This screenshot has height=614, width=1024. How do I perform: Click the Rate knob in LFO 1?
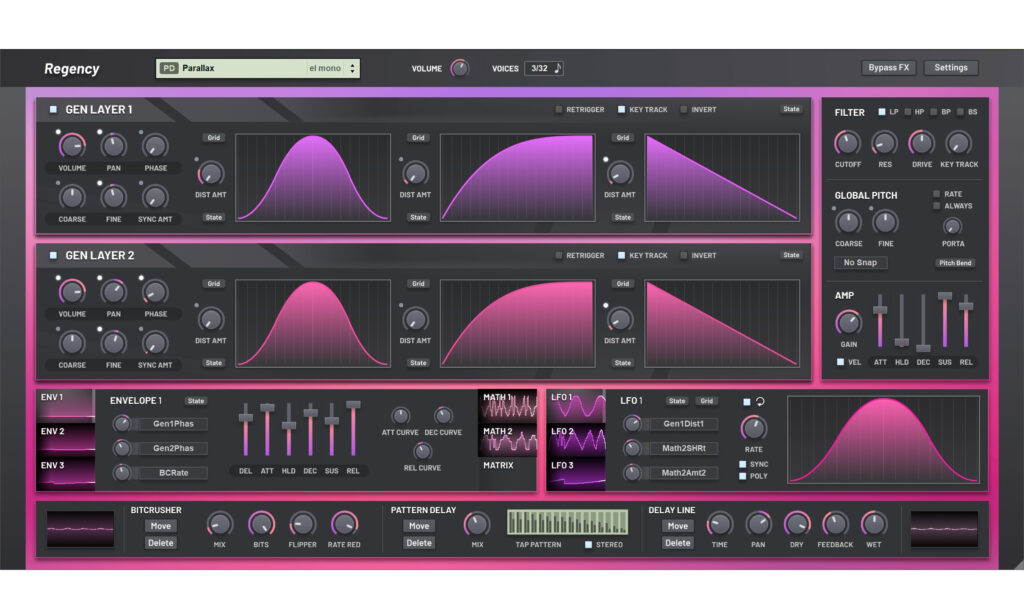tap(753, 428)
